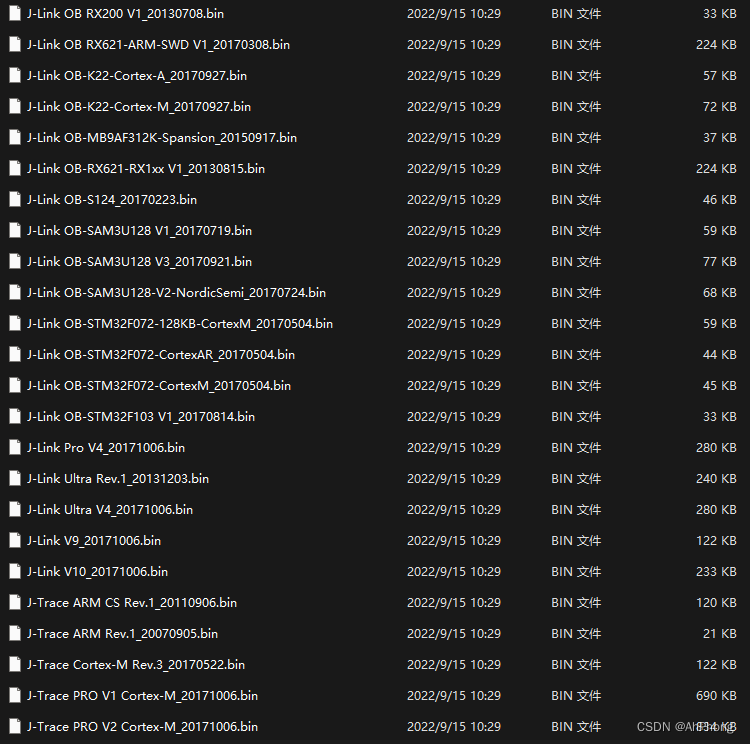Image resolution: width=750 pixels, height=744 pixels.
Task: Click the 233 KB size value
Action: coord(716,571)
